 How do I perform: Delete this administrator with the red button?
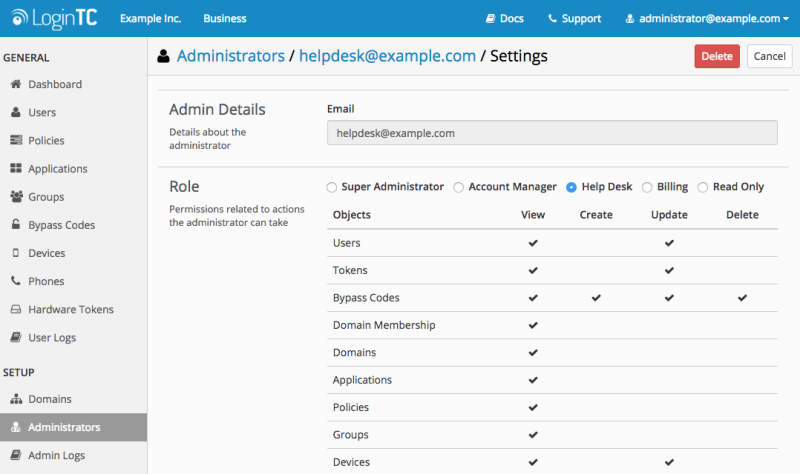(x=717, y=56)
